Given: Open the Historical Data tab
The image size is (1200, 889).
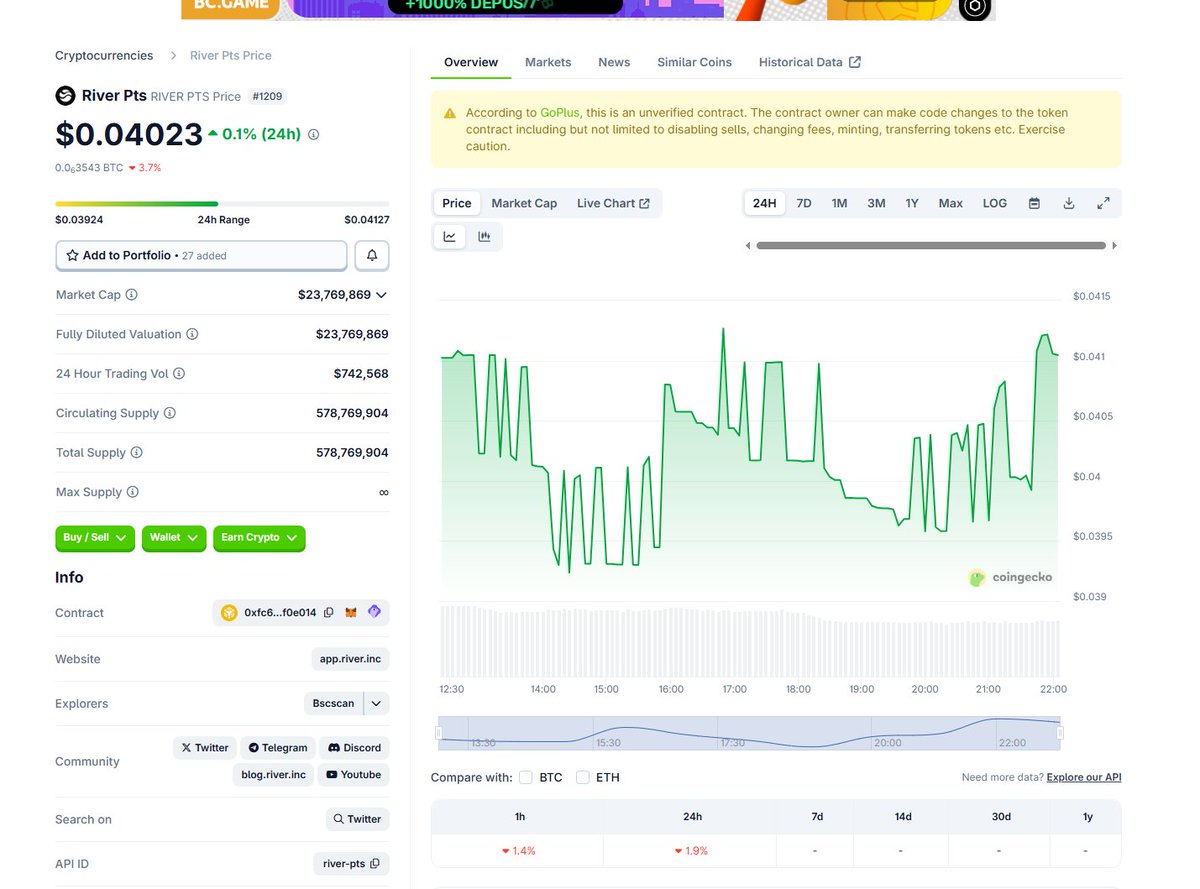Looking at the screenshot, I should pyautogui.click(x=810, y=62).
